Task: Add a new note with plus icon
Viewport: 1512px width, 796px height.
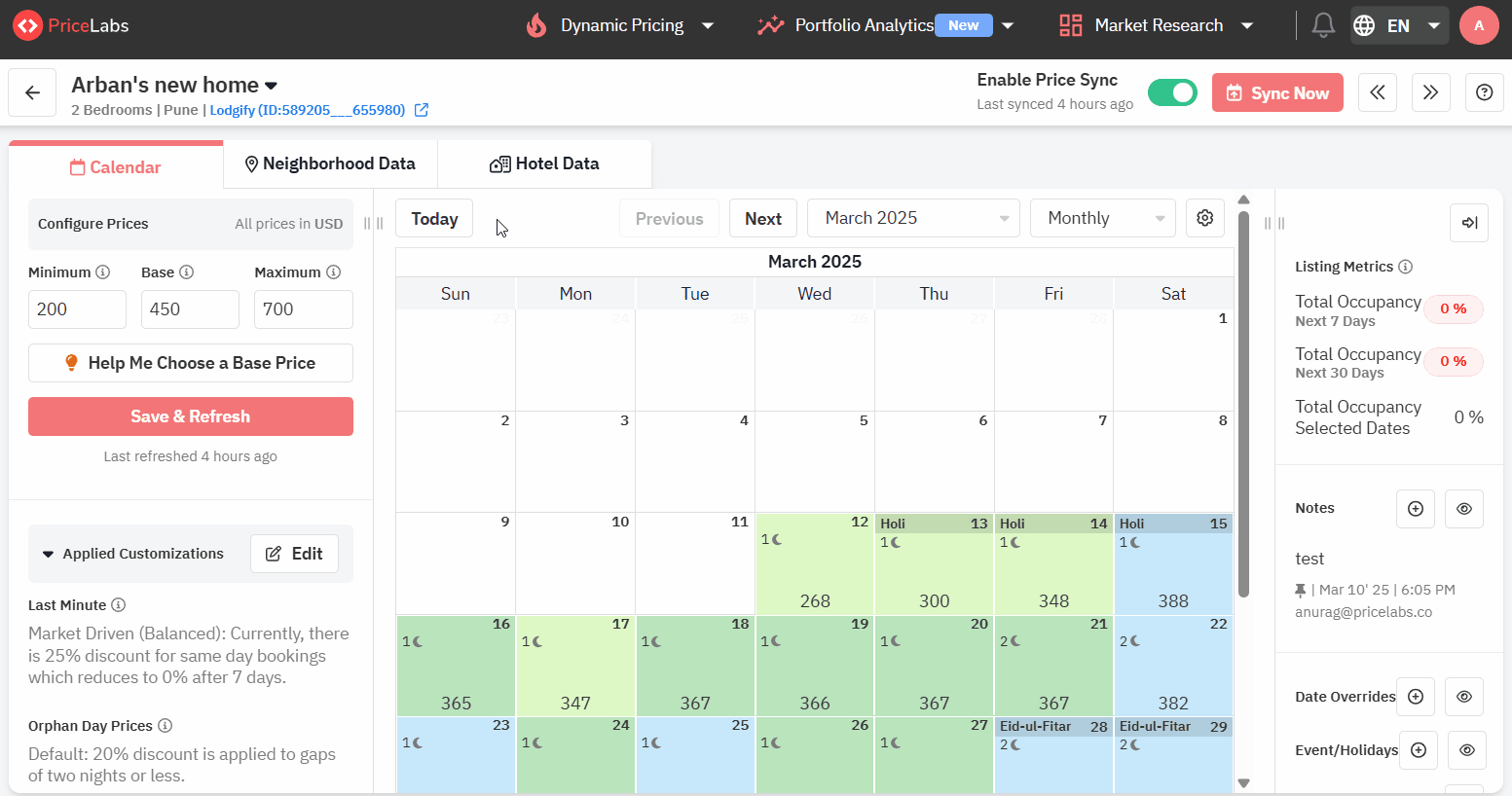Action: pyautogui.click(x=1416, y=509)
